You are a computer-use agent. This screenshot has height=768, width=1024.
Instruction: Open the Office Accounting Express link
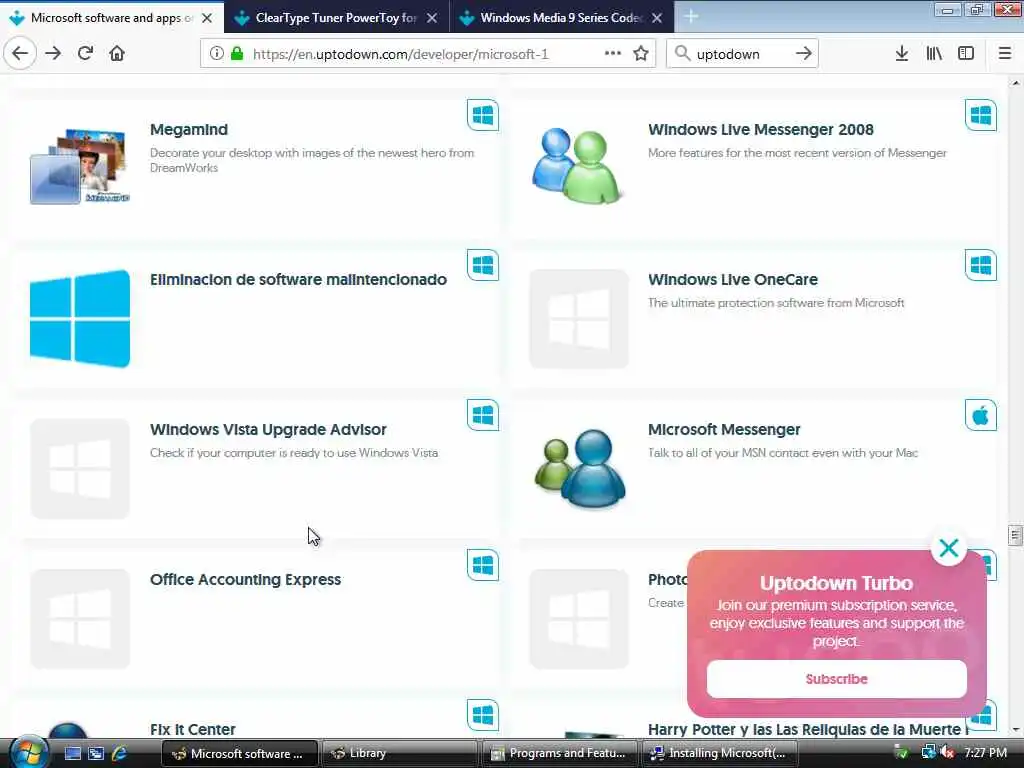click(246, 580)
